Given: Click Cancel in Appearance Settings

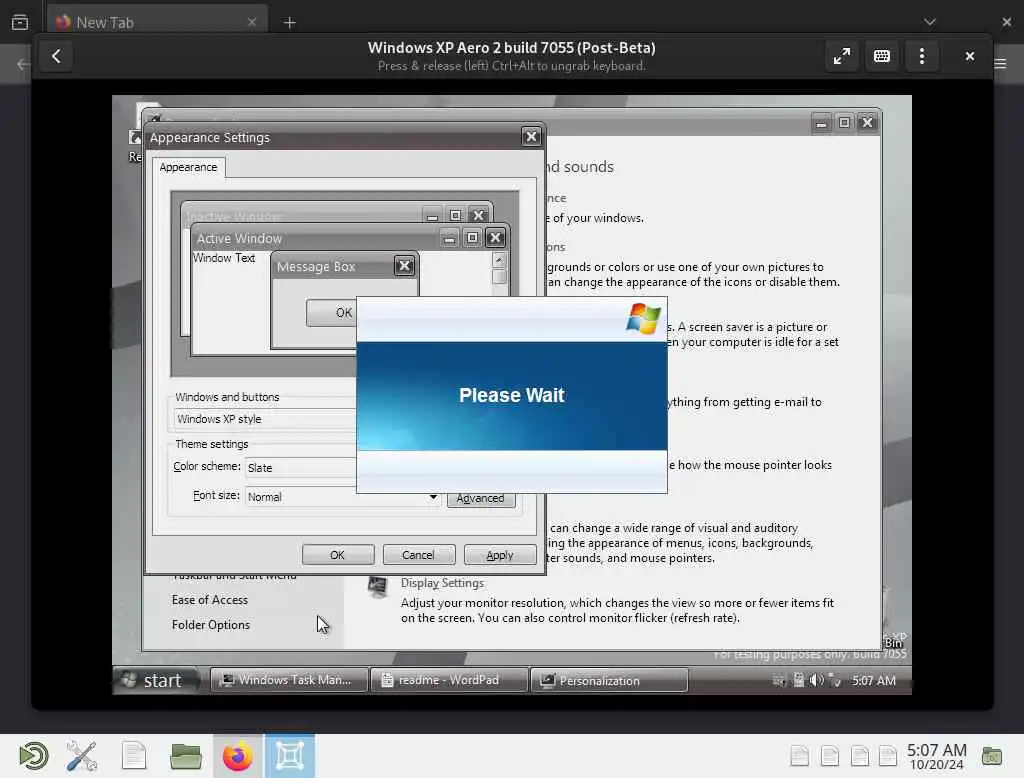Looking at the screenshot, I should tap(418, 555).
